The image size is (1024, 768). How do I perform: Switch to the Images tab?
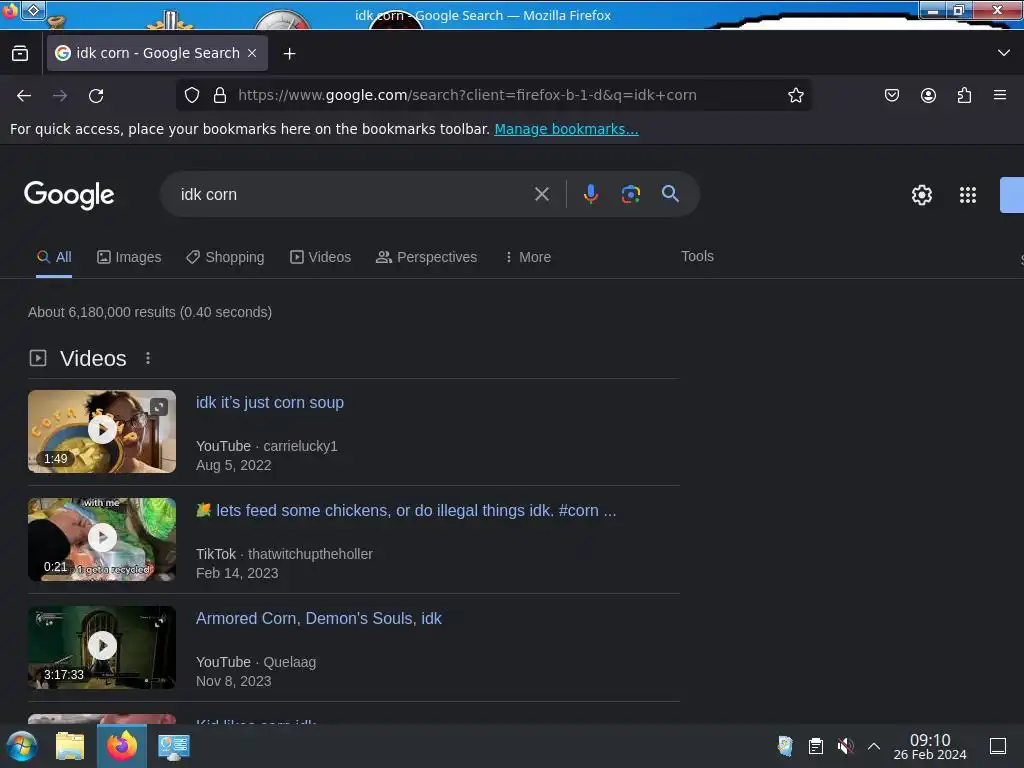click(x=129, y=257)
